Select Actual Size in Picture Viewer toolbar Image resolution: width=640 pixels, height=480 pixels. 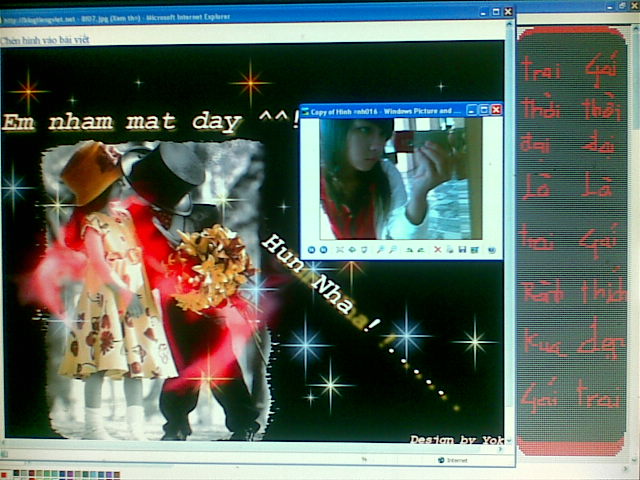[x=351, y=249]
